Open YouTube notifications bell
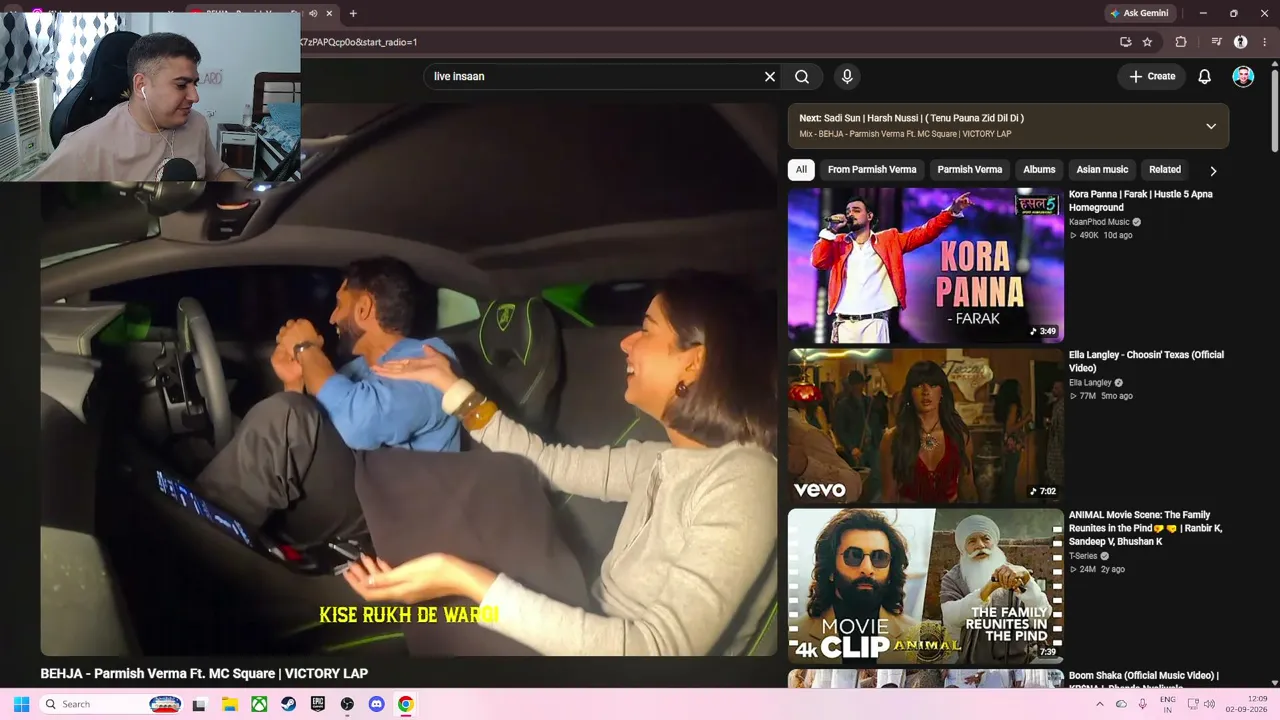This screenshot has height=720, width=1280. [1205, 77]
